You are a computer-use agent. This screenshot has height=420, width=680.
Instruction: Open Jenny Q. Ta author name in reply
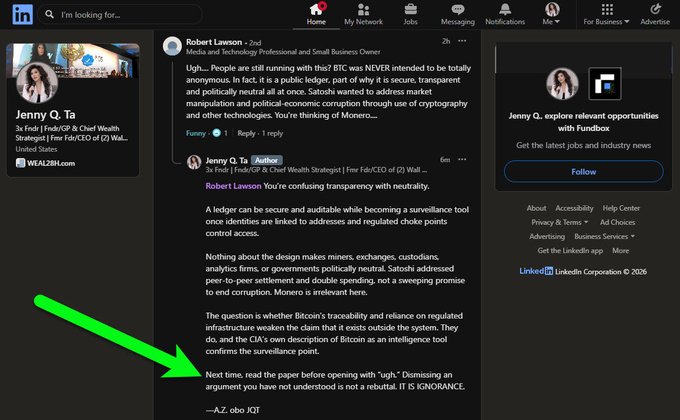(226, 161)
